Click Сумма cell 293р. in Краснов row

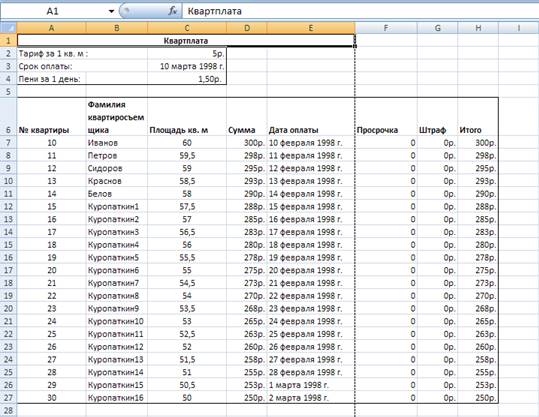pos(247,181)
